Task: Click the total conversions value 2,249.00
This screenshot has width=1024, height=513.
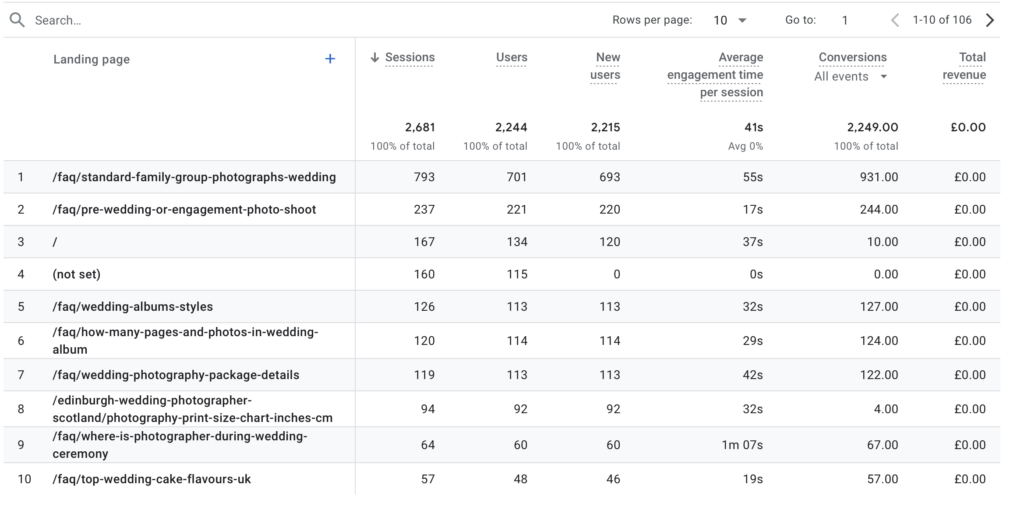Action: 872,127
